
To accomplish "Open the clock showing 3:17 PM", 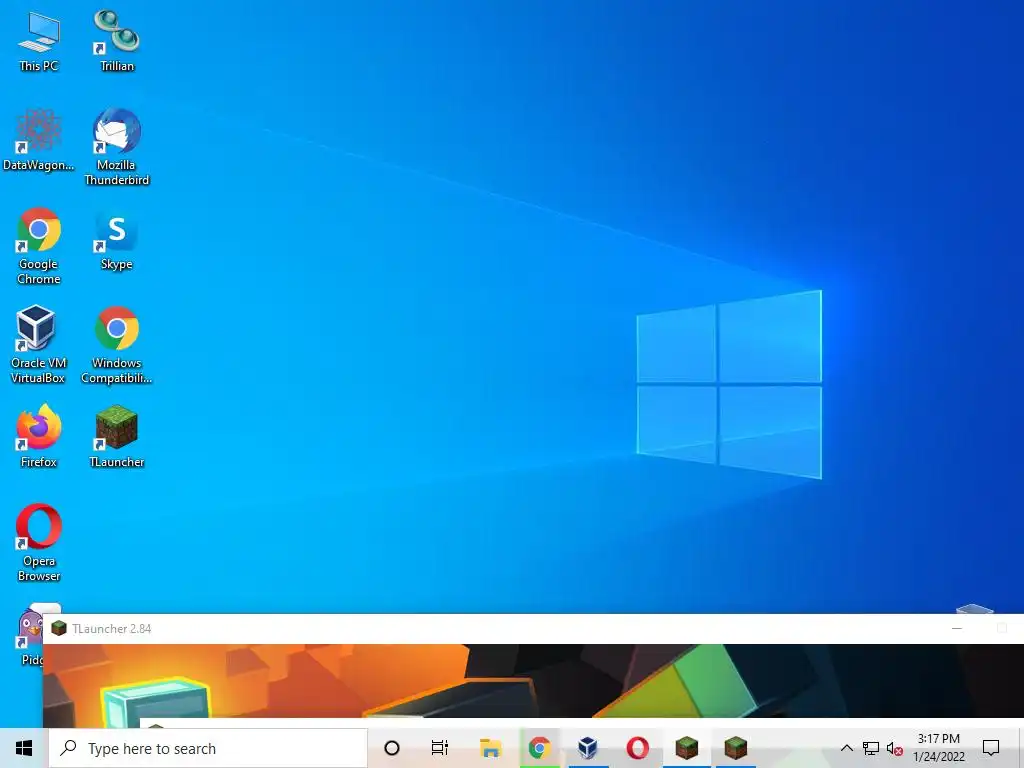I will click(938, 748).
